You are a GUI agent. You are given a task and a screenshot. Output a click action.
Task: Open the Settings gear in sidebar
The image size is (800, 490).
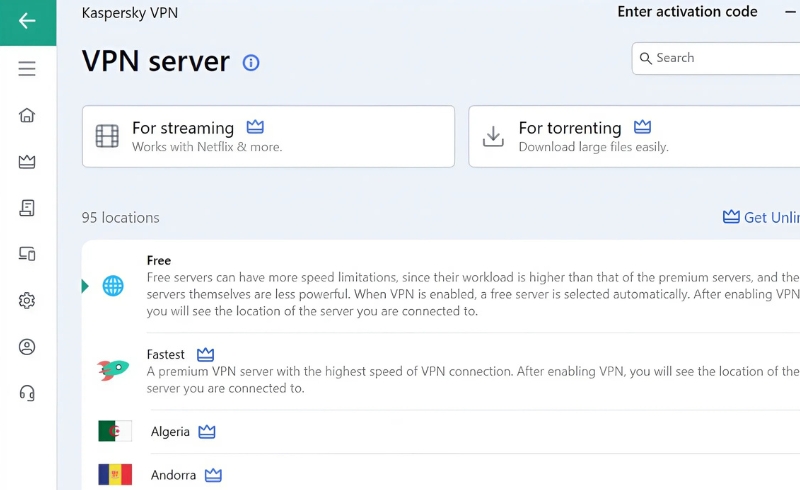point(27,301)
